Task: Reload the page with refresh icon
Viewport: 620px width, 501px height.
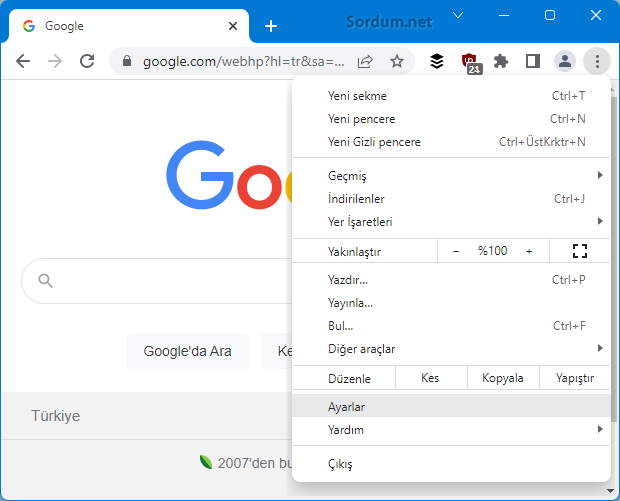Action: tap(87, 61)
